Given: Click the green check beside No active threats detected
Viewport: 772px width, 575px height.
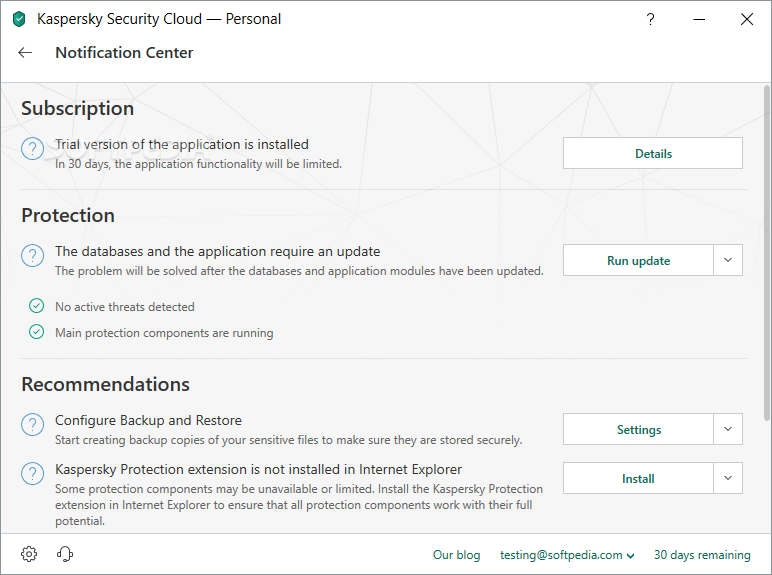Looking at the screenshot, I should coord(36,306).
